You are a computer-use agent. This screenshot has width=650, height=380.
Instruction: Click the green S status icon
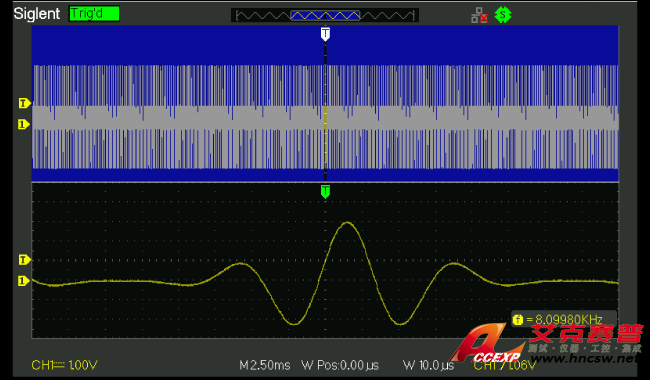pyautogui.click(x=503, y=15)
